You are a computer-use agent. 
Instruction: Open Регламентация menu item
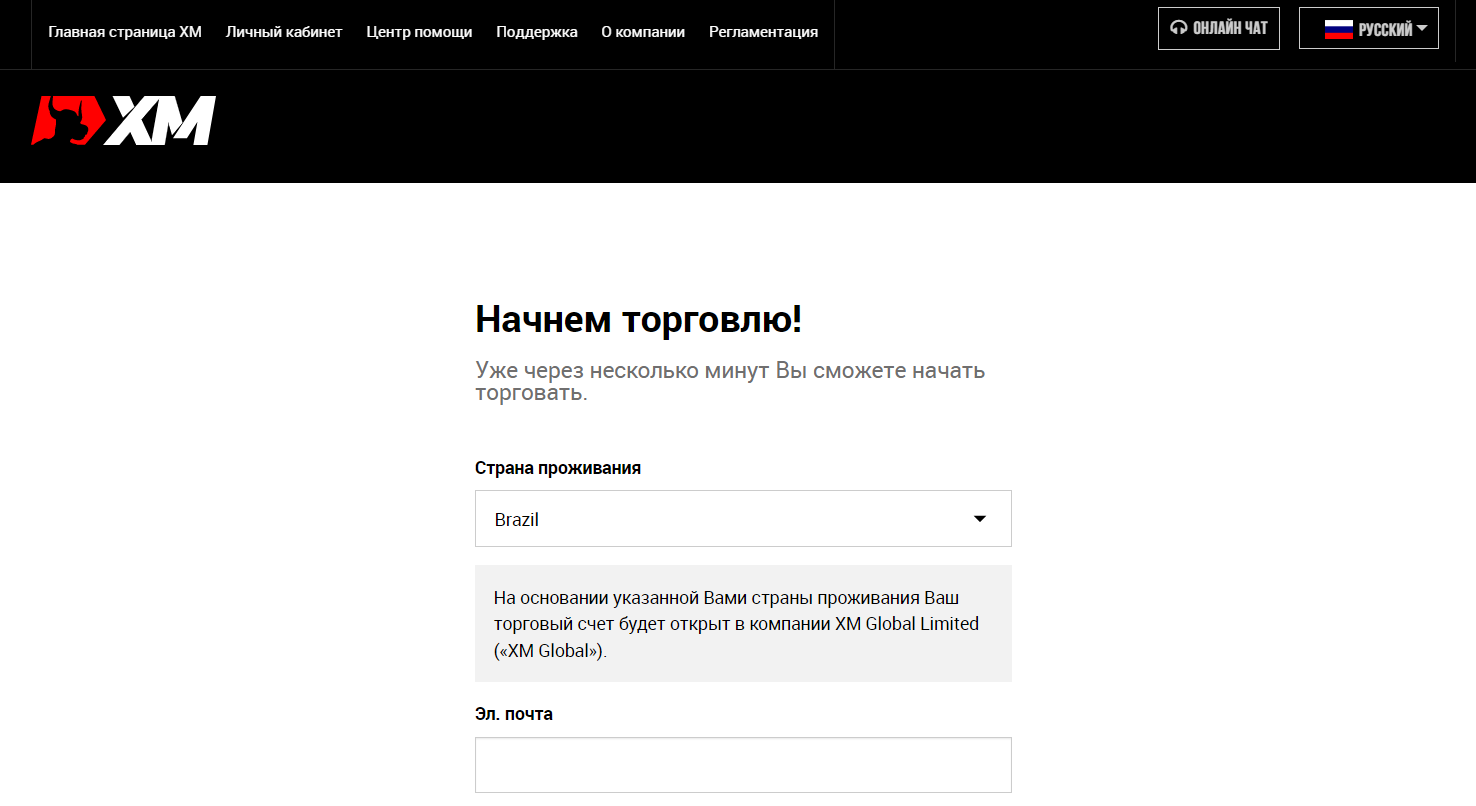[763, 32]
